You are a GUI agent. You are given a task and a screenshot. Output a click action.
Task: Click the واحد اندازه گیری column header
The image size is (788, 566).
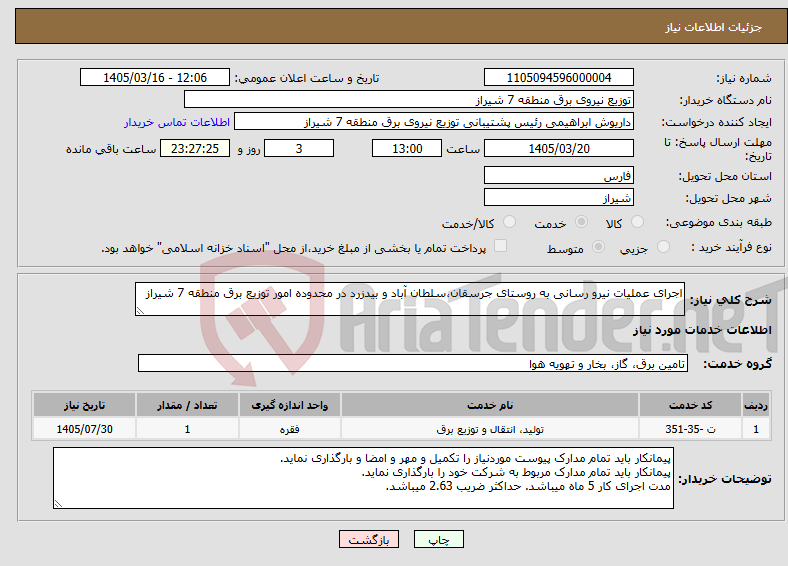289,405
